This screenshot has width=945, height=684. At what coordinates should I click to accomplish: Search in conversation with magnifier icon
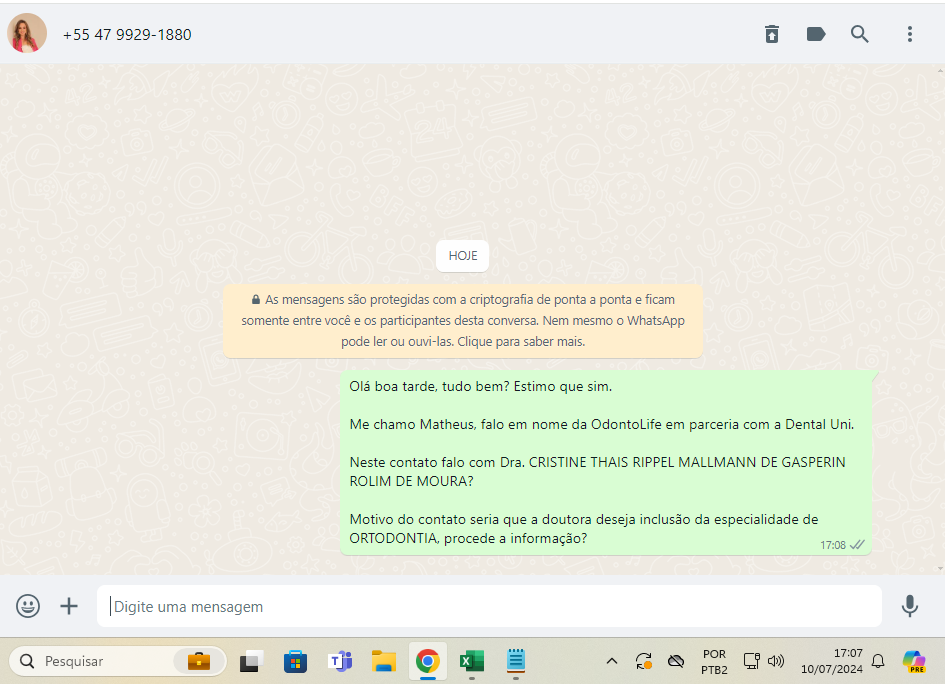(859, 34)
